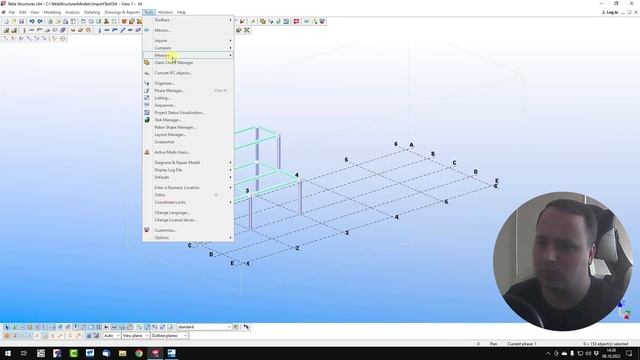Open File Explorer from the taskbar
Screen dimensions: 640x360
[x=122, y=353]
